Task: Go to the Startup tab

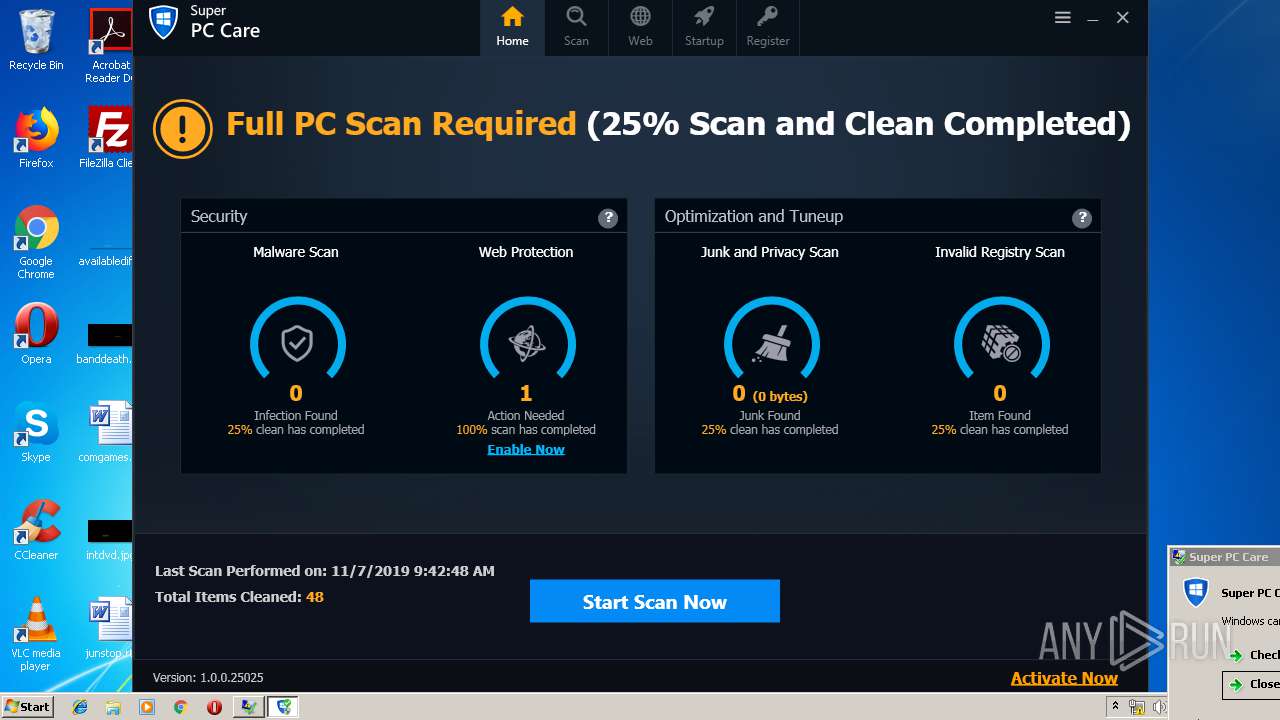Action: coord(704,27)
